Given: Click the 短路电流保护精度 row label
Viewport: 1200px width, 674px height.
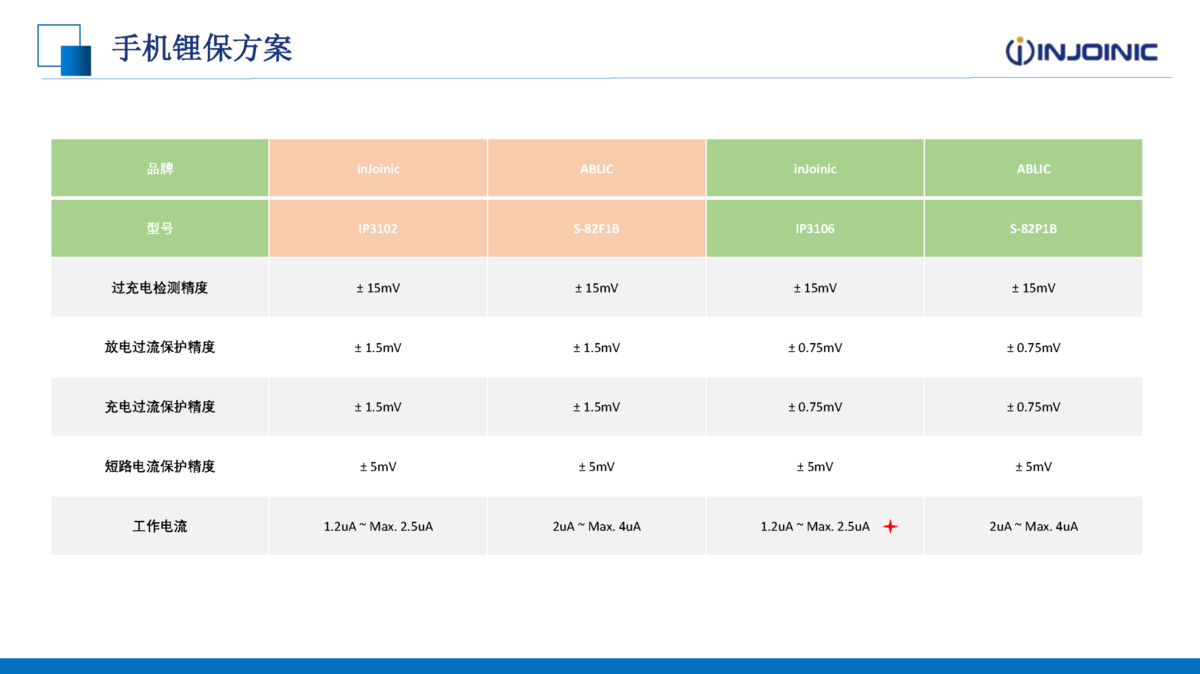Looking at the screenshot, I should 160,466.
